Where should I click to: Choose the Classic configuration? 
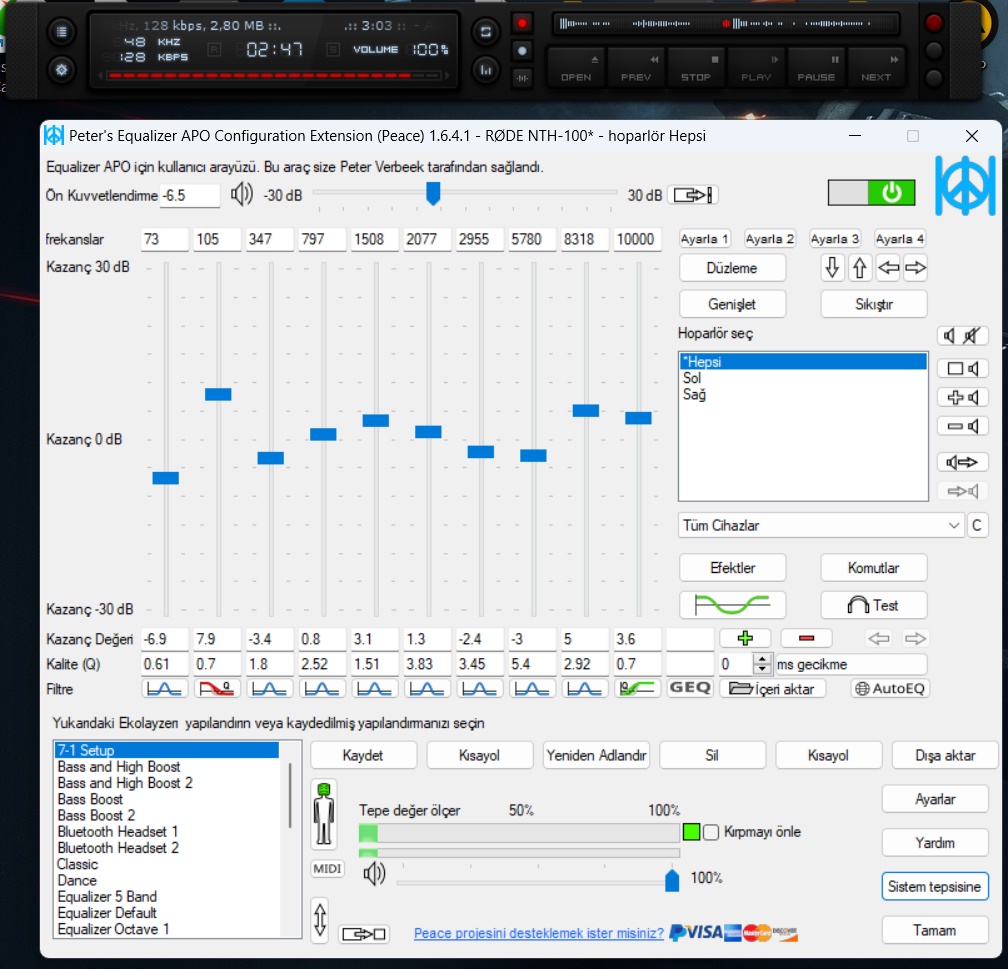click(x=167, y=864)
